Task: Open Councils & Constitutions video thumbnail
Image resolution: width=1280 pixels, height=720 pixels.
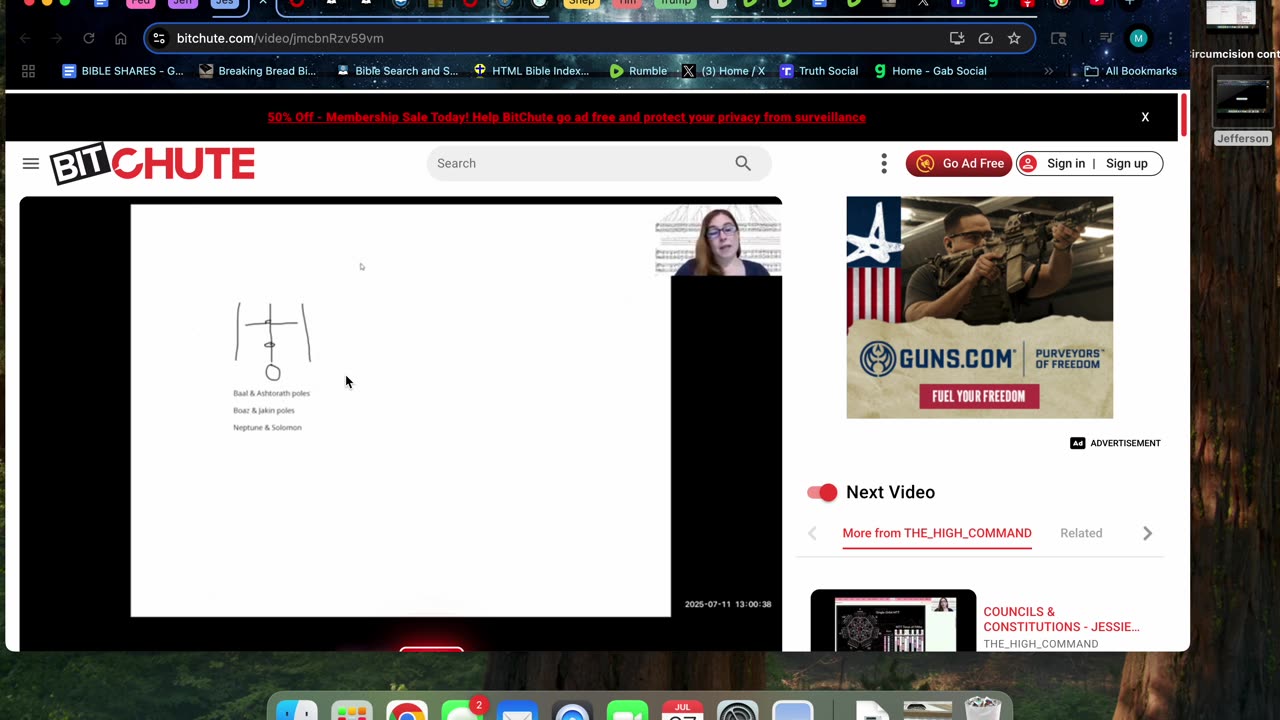Action: [x=893, y=621]
